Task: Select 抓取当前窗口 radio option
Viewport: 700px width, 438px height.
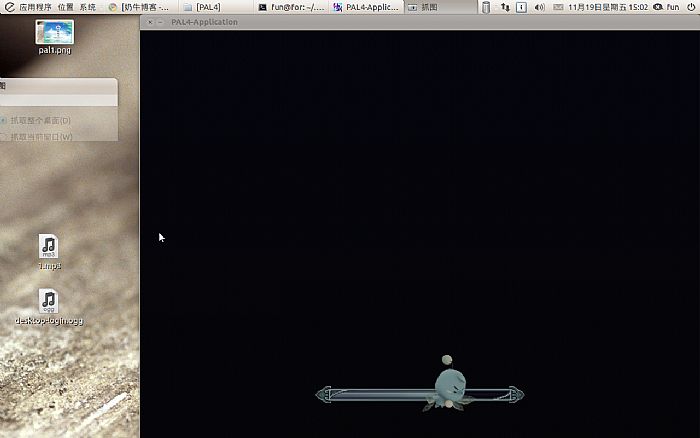Action: 36,136
